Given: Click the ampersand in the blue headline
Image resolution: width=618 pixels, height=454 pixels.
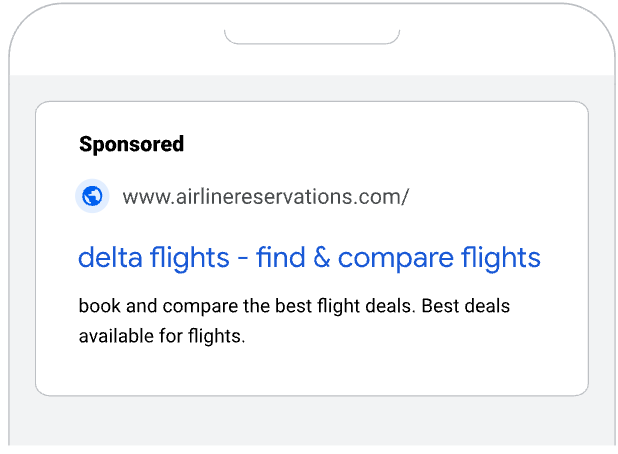Looking at the screenshot, I should tap(321, 258).
